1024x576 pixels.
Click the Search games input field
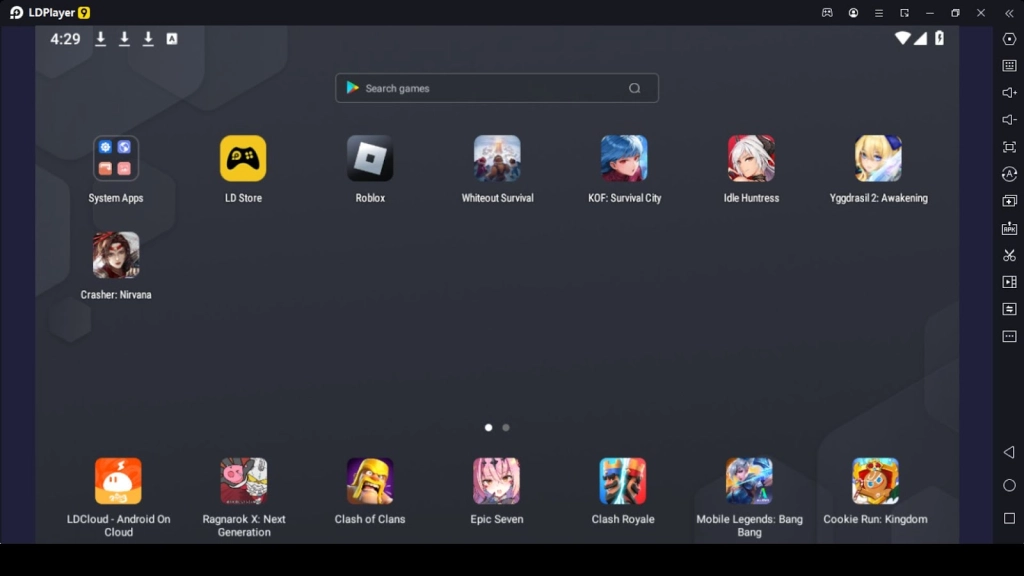tap(490, 88)
